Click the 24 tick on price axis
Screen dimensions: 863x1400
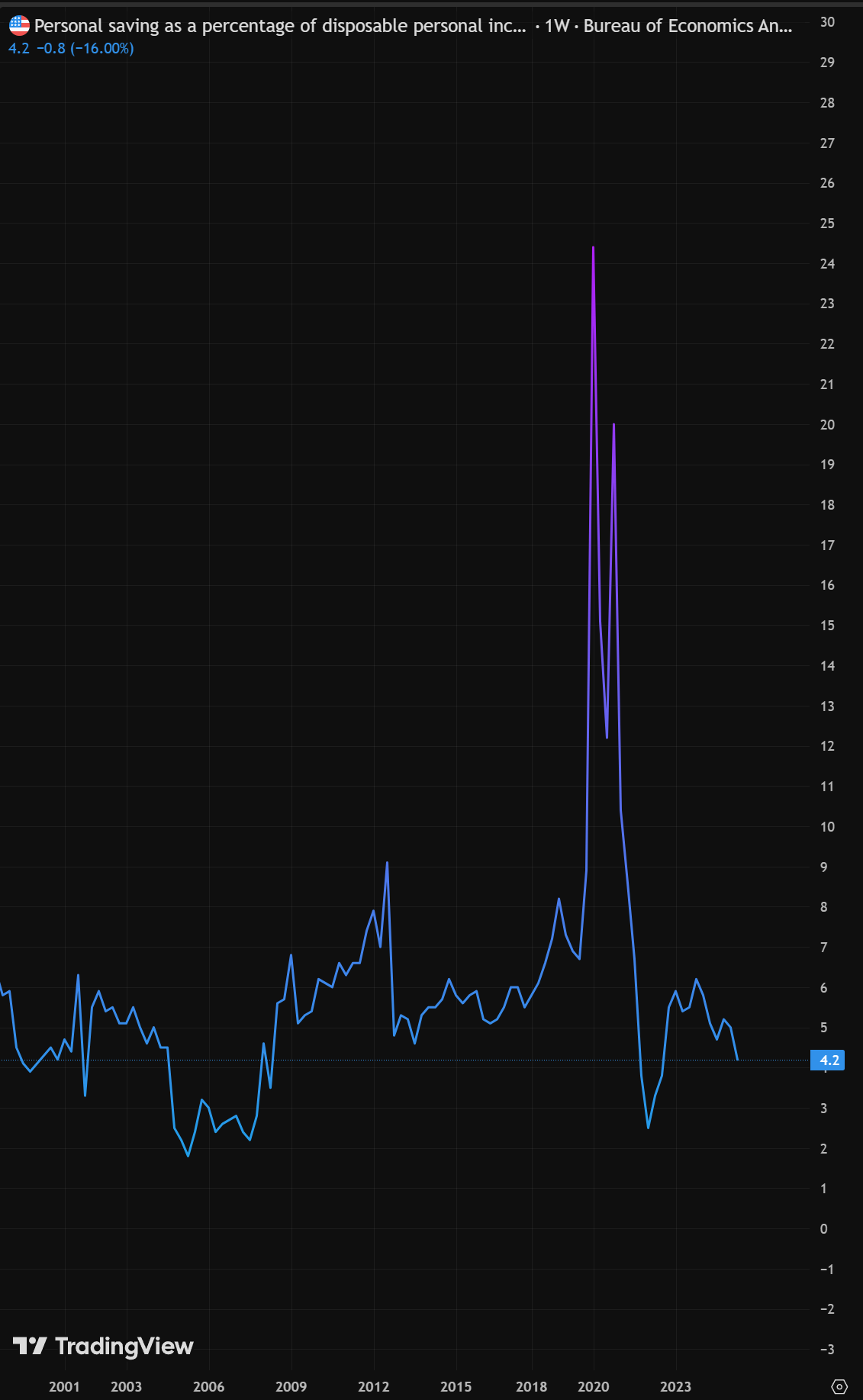(827, 263)
